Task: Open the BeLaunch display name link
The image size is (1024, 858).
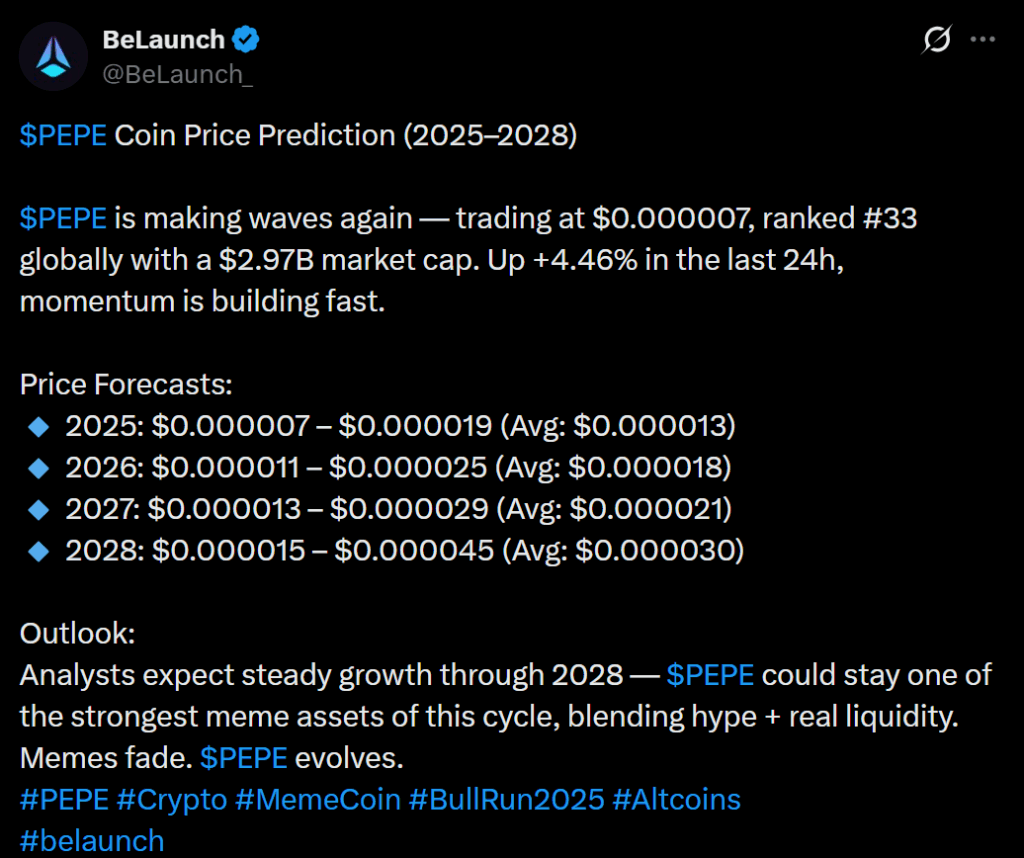Action: (164, 40)
